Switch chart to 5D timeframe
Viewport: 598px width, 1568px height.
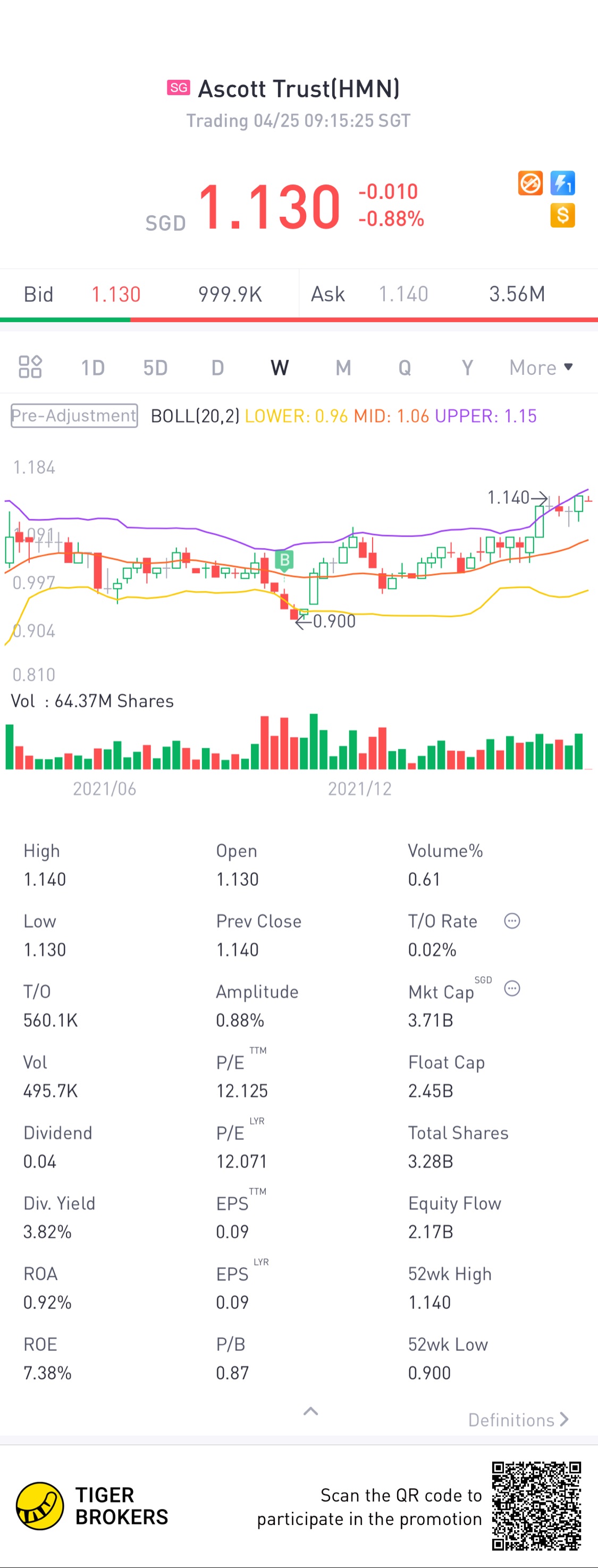pyautogui.click(x=155, y=367)
